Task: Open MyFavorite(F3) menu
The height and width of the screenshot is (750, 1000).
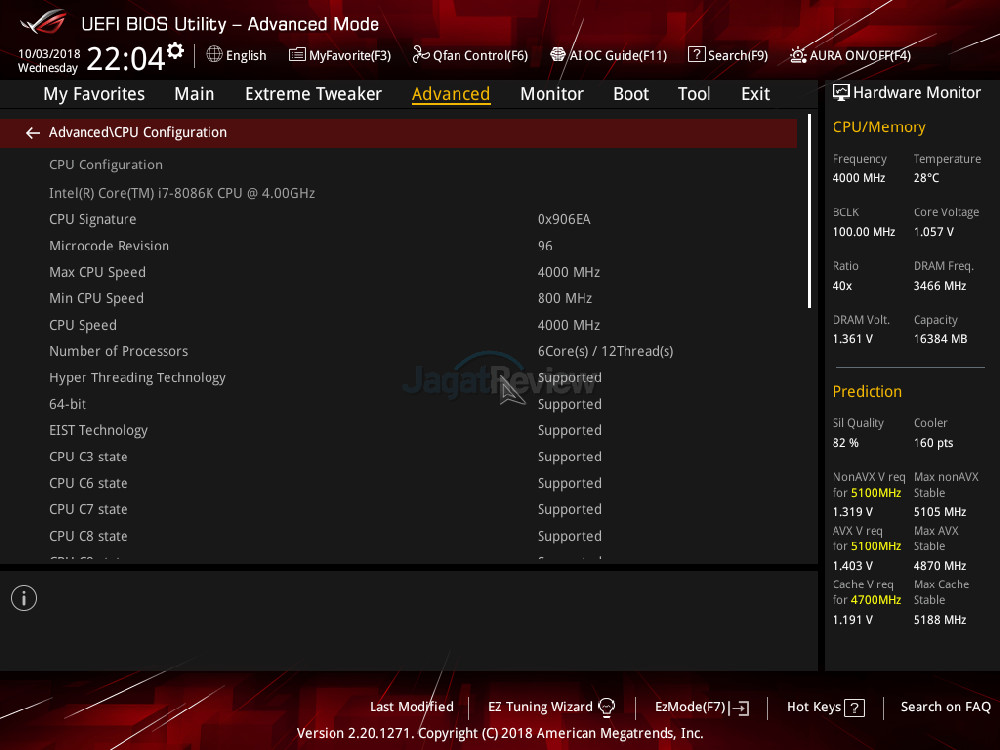Action: pyautogui.click(x=349, y=55)
